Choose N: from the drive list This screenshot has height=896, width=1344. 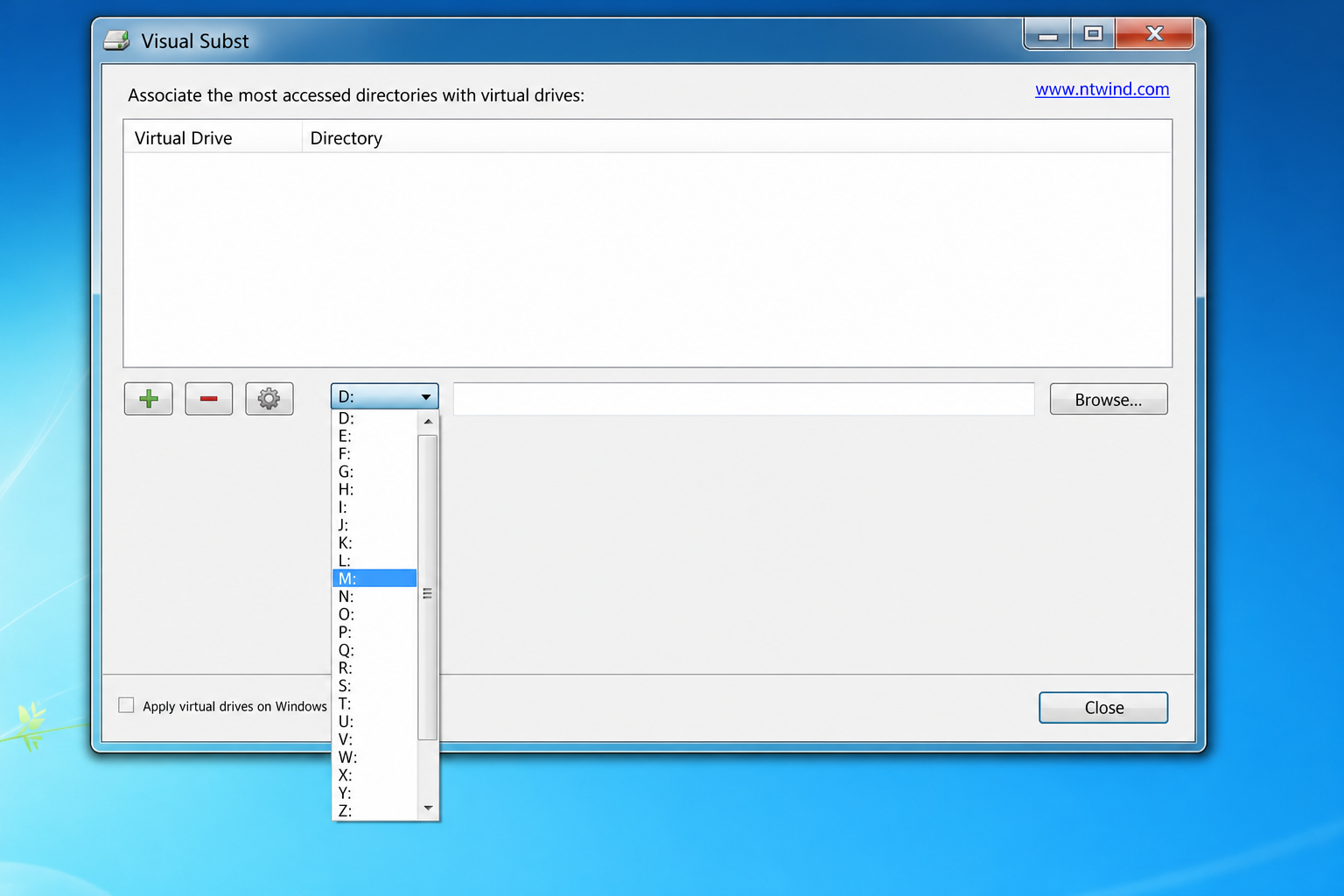[x=374, y=597]
